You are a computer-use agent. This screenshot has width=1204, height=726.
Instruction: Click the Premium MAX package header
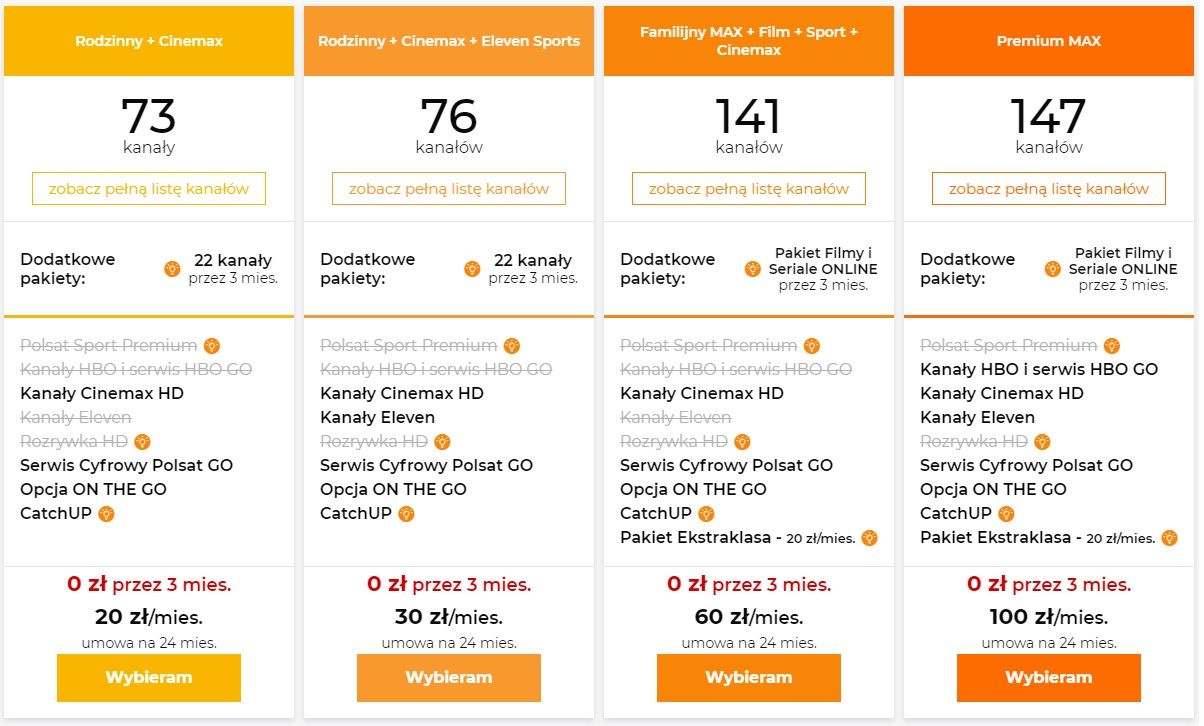click(1049, 41)
